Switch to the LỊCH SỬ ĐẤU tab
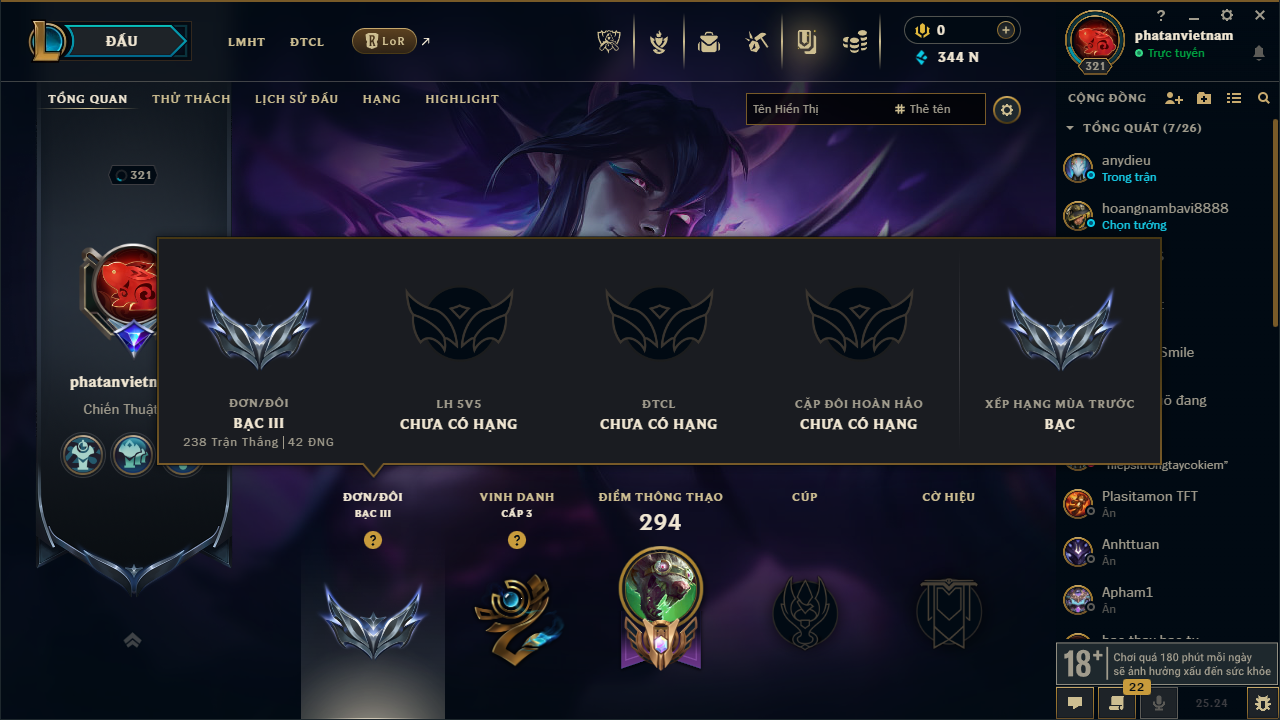This screenshot has width=1280, height=720. 296,99
